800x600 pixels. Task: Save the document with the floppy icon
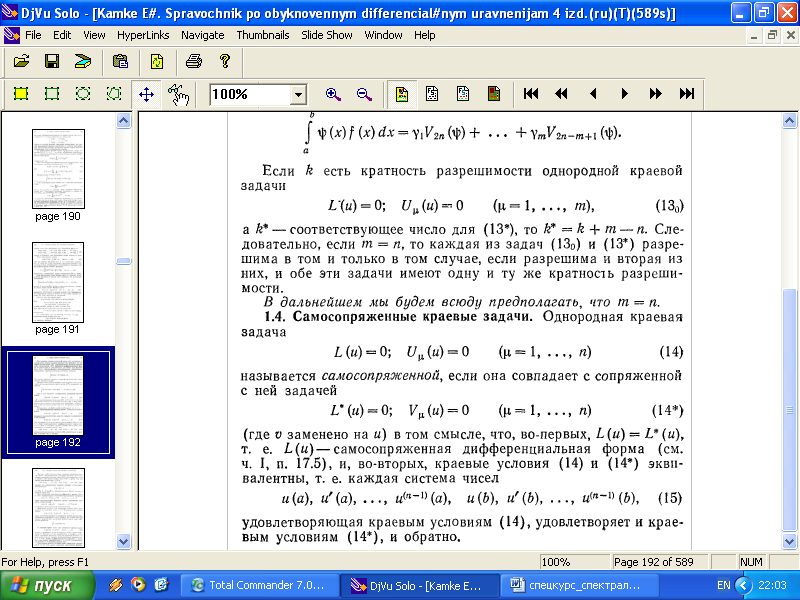tap(52, 62)
